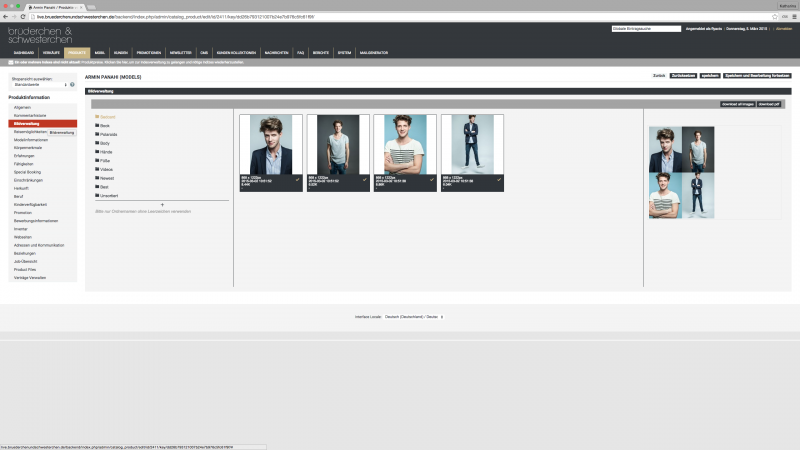Open the Hände folder
The width and height of the screenshot is (800, 450).
(x=104, y=152)
